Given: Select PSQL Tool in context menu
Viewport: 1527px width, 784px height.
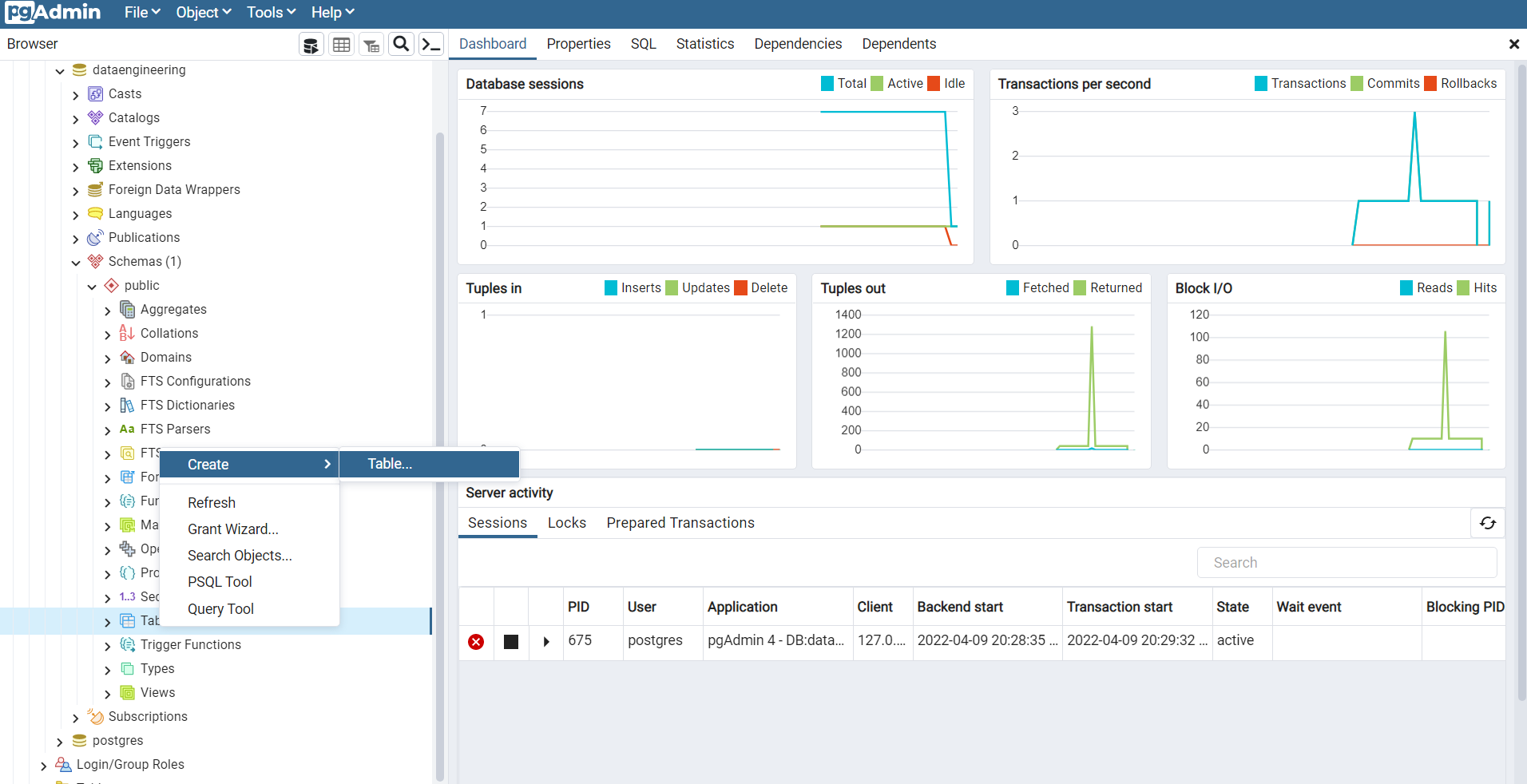Looking at the screenshot, I should [x=249, y=582].
